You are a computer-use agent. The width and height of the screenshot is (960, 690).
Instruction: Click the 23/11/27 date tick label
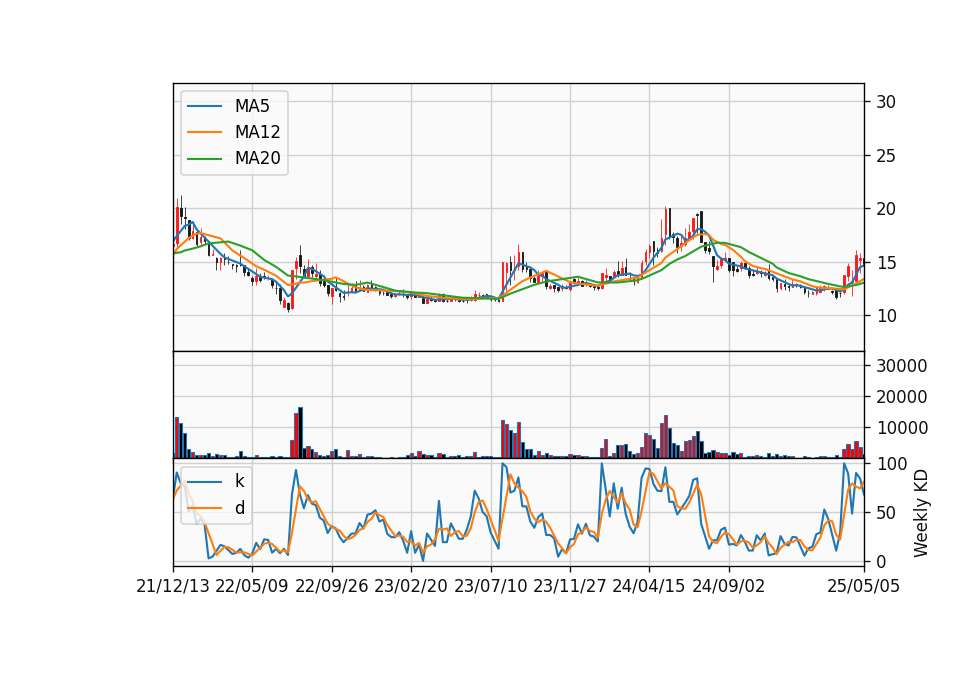569,586
